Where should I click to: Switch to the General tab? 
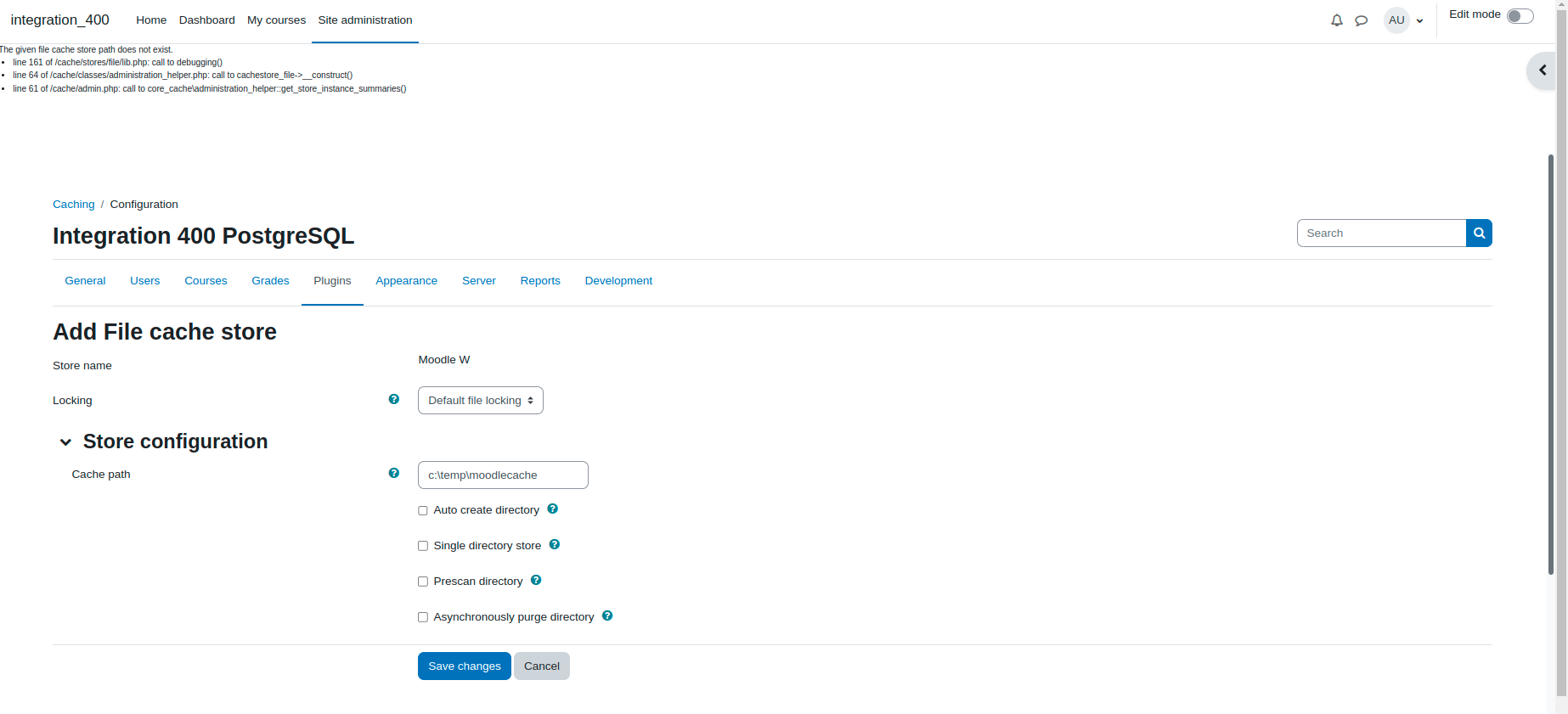coord(85,281)
